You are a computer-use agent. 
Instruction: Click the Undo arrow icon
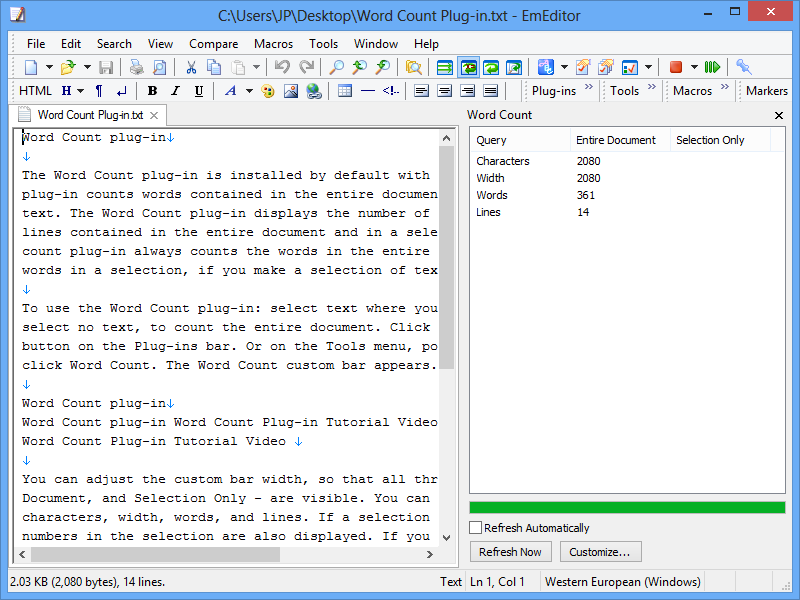(282, 67)
